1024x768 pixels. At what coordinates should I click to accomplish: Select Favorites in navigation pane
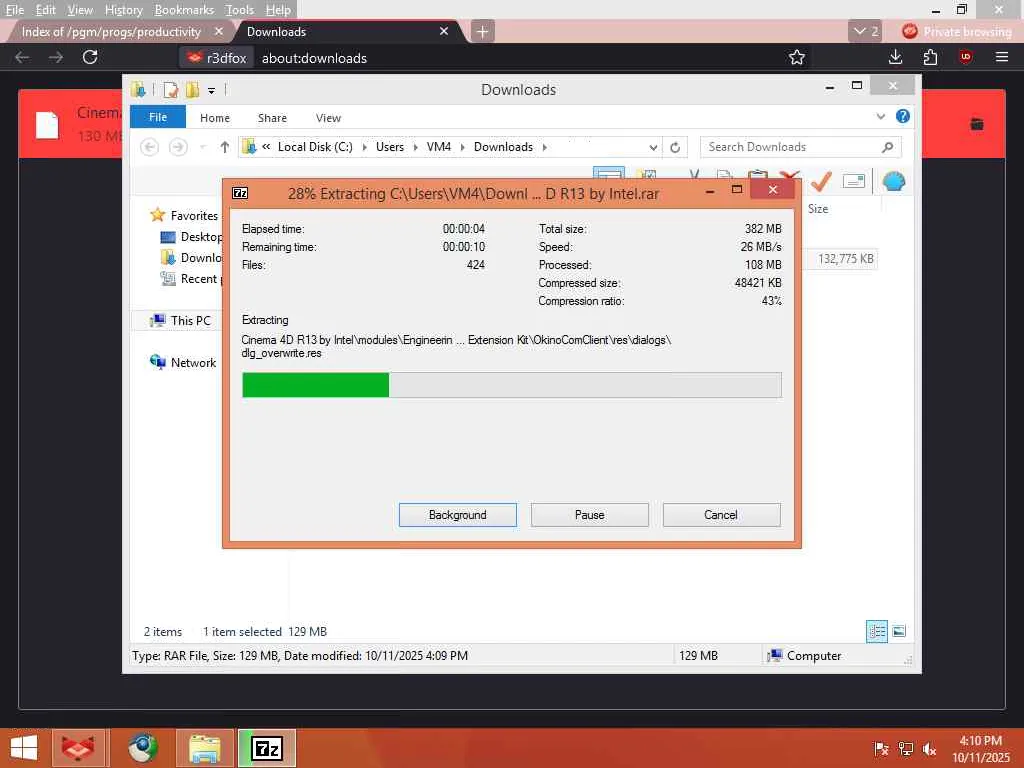194,216
